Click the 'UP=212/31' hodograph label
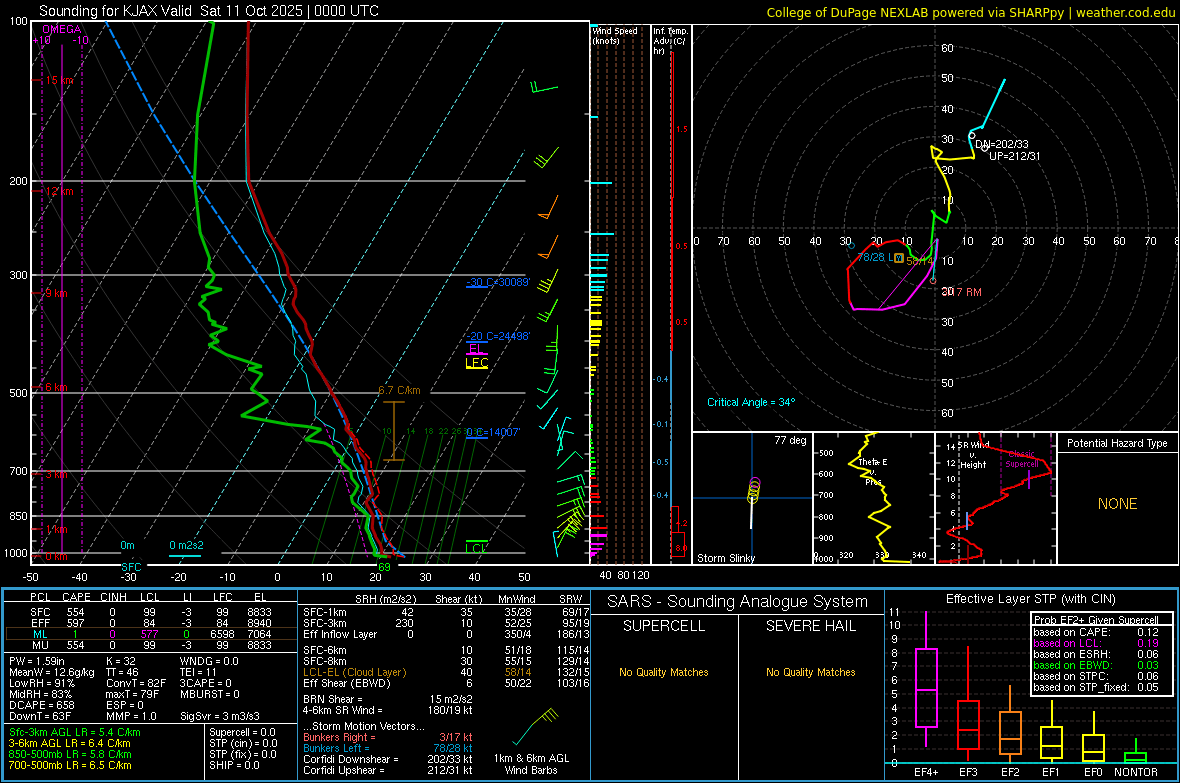 (1014, 156)
